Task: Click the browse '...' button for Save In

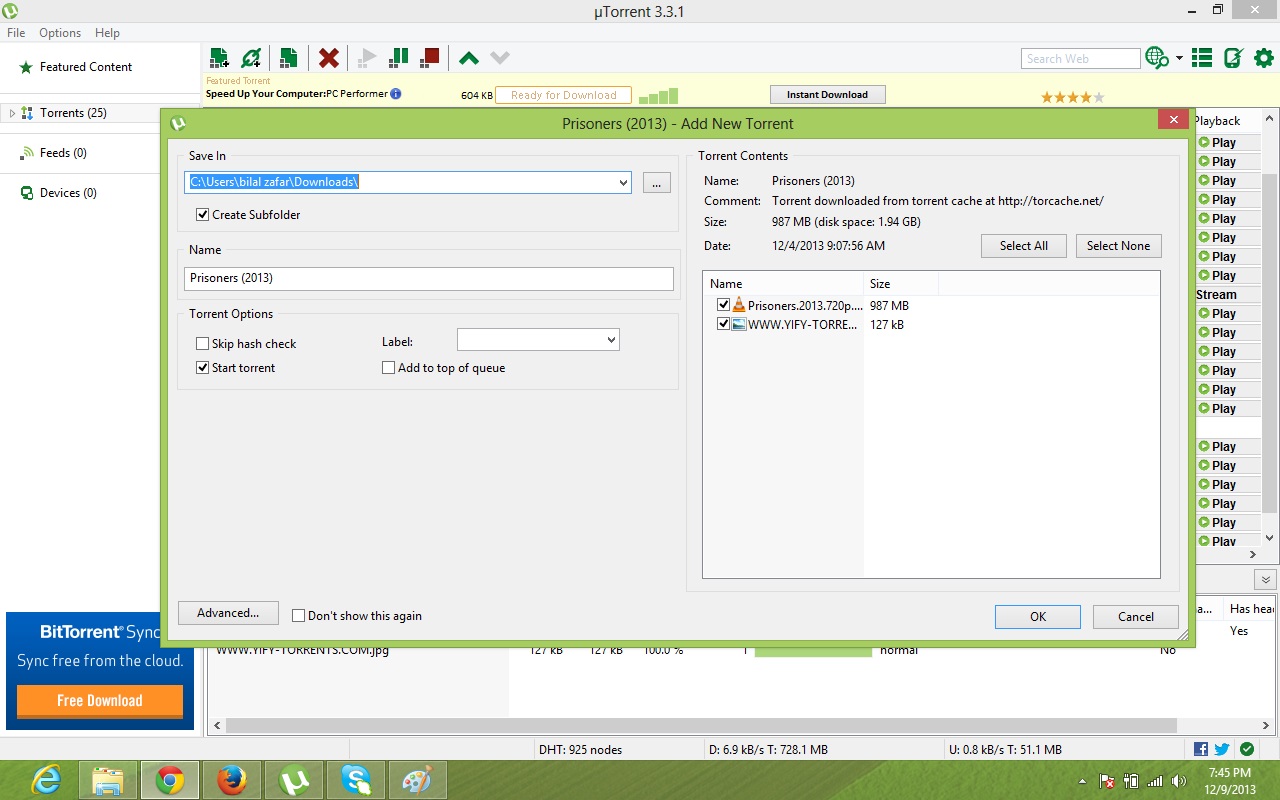Action: pos(656,183)
